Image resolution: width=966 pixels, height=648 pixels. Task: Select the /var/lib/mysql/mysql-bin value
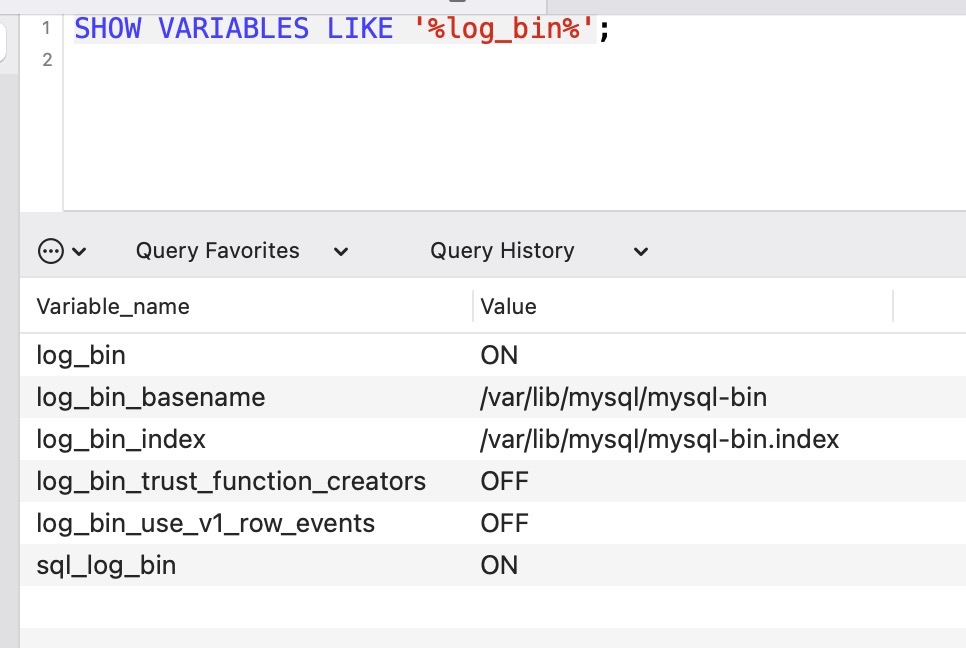(623, 397)
